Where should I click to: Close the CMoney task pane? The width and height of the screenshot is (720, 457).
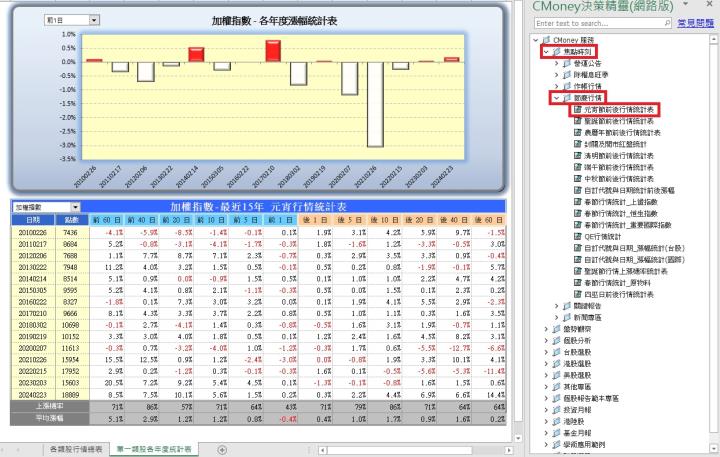709,4
